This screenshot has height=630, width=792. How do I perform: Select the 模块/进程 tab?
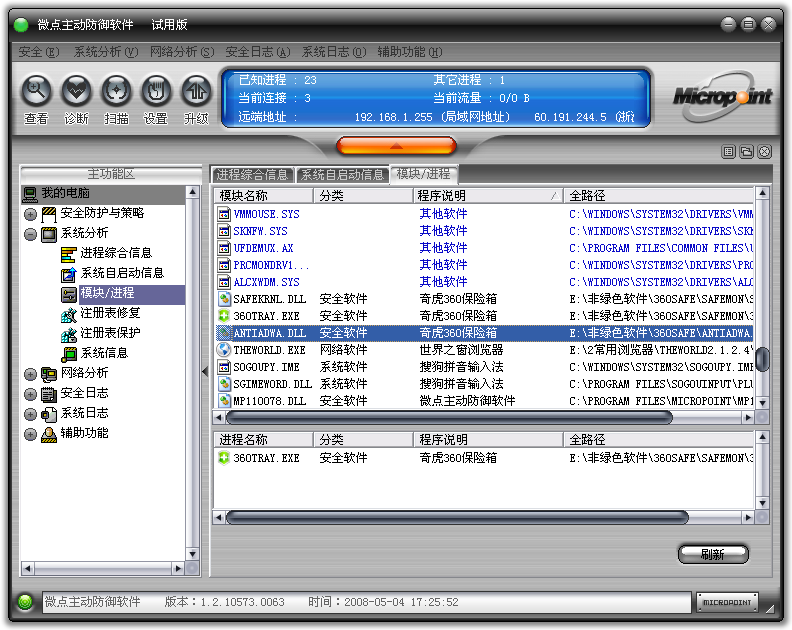coord(423,174)
